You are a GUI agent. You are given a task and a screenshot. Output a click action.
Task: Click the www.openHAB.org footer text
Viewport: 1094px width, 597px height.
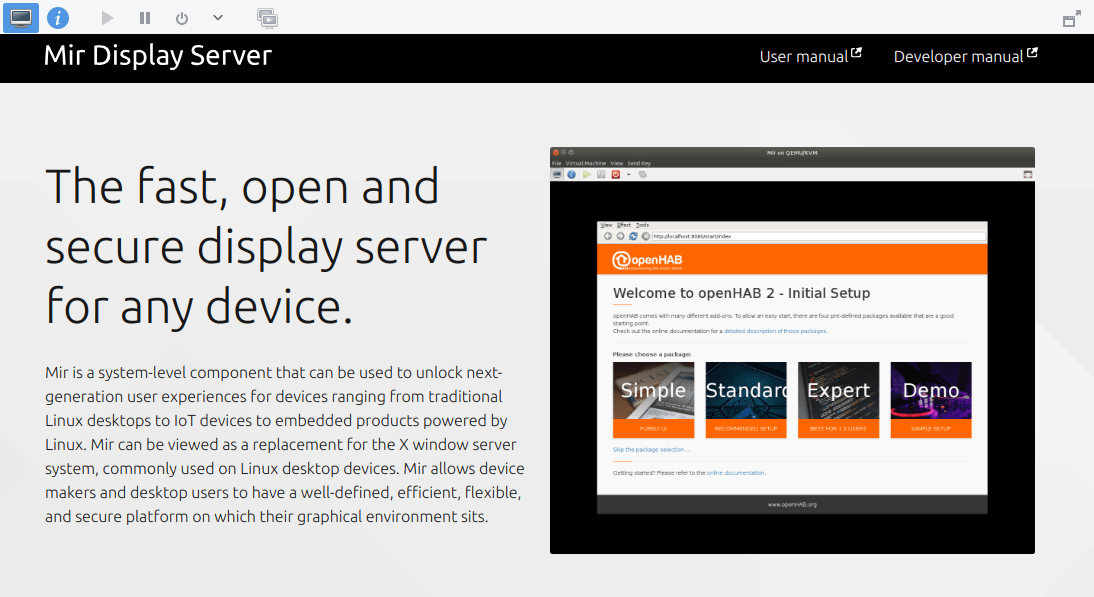coord(792,504)
